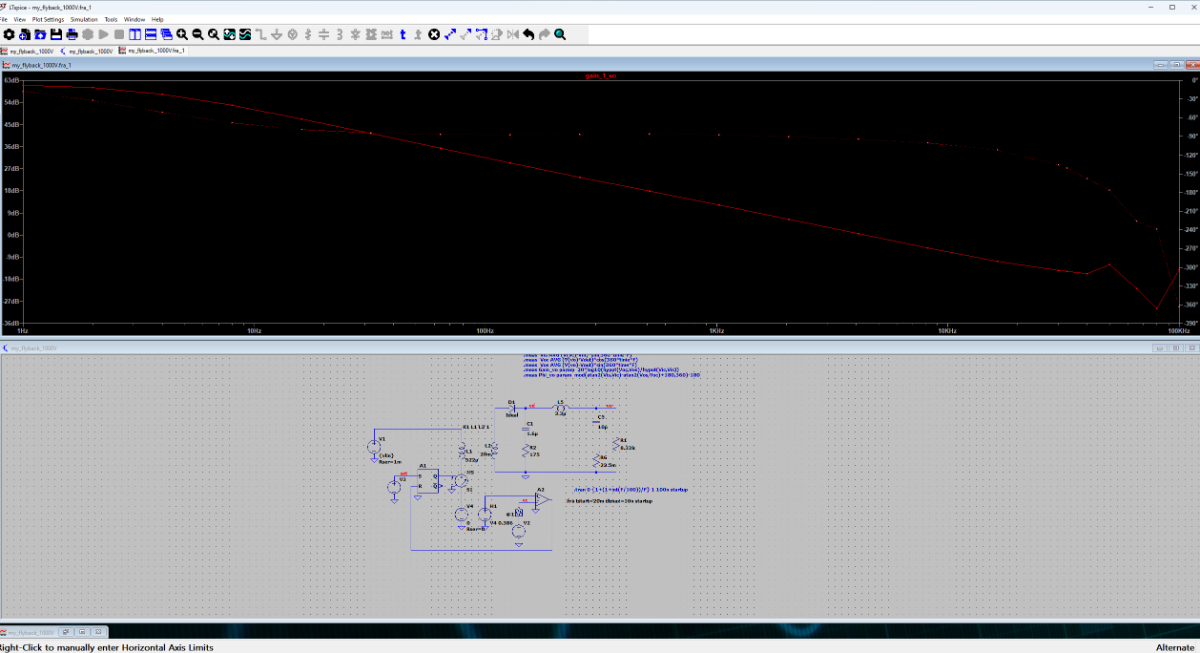The height and width of the screenshot is (653, 1200).
Task: Select the text 't' tool icon
Action: pos(403,34)
